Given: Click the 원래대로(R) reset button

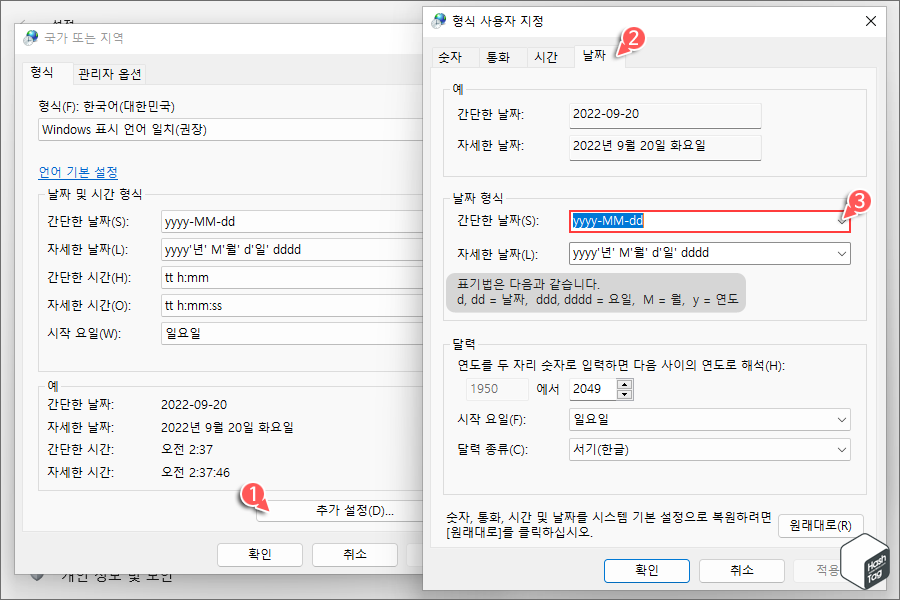Looking at the screenshot, I should (x=820, y=525).
